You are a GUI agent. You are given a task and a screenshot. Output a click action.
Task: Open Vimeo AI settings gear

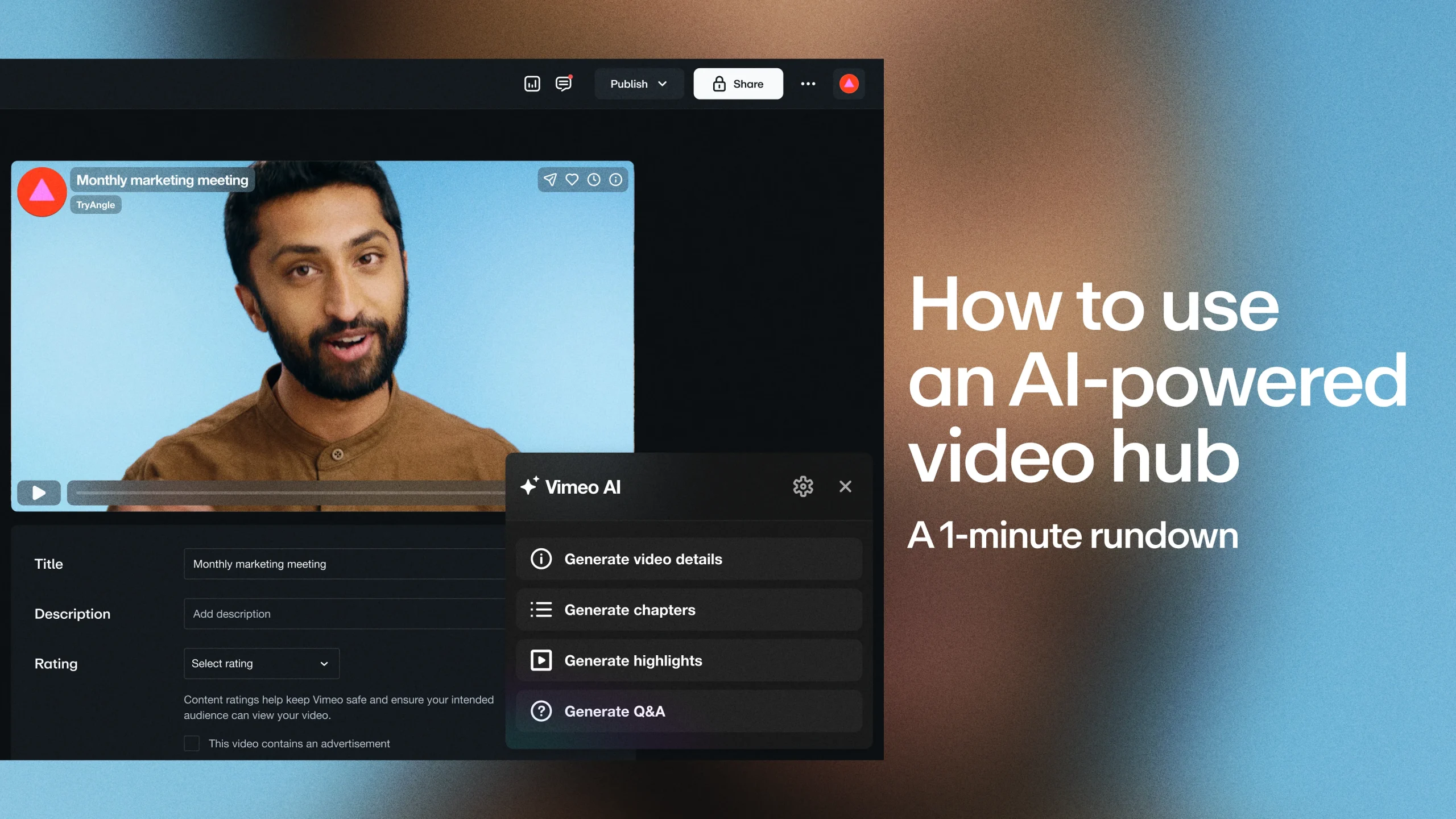click(x=803, y=486)
